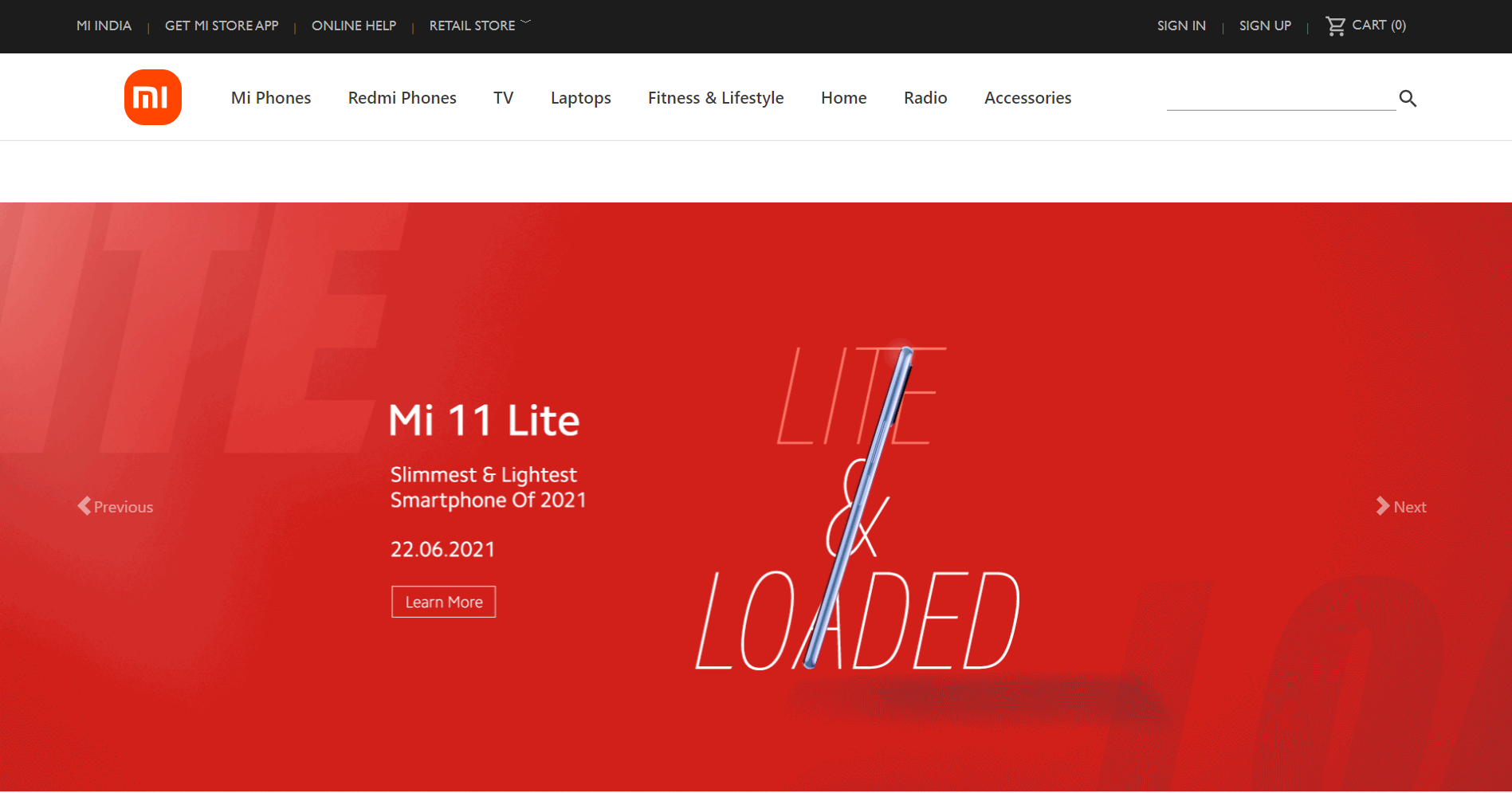
Task: Open the Mi Phones menu
Action: click(271, 98)
